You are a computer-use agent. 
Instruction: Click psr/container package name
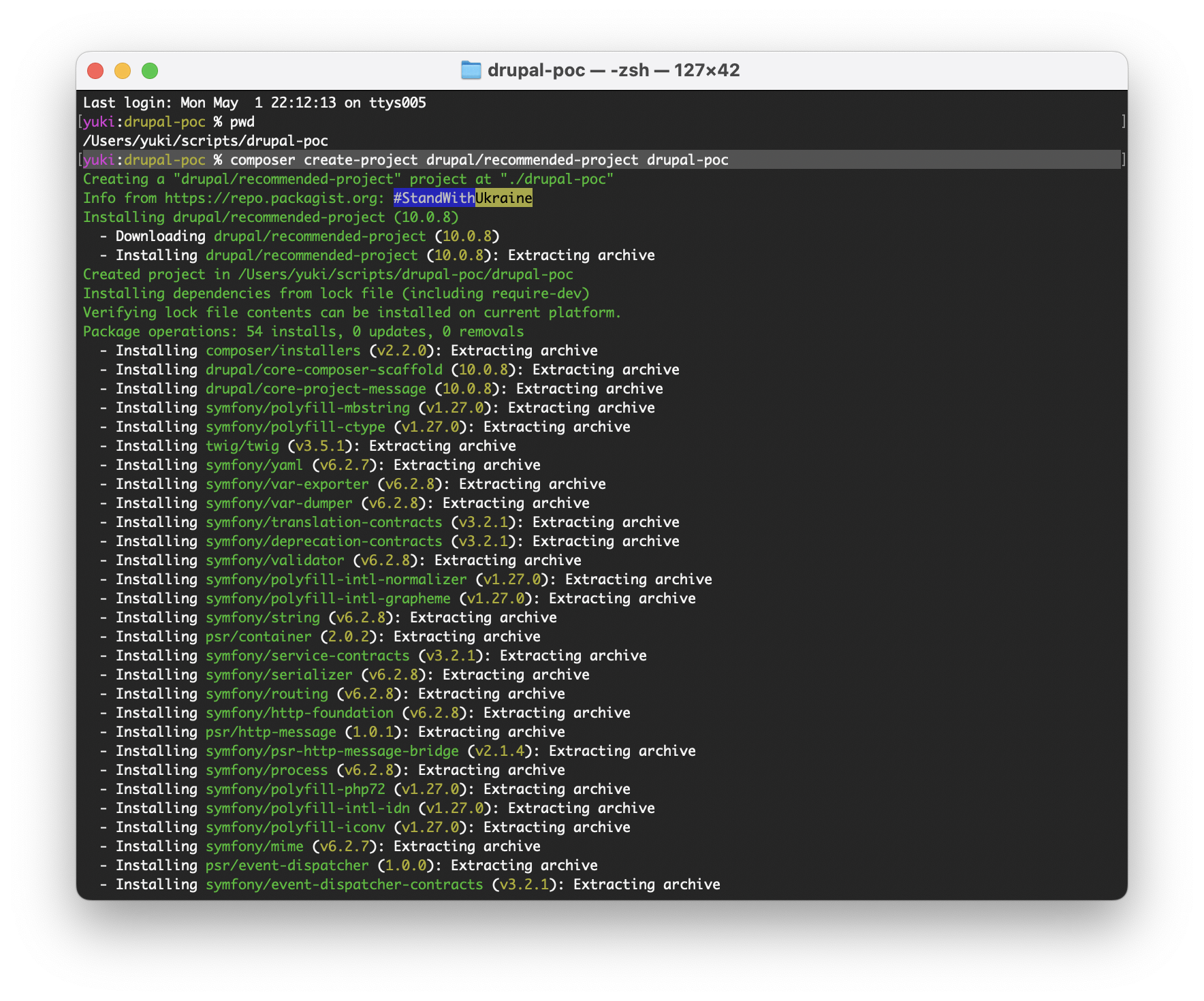[259, 637]
